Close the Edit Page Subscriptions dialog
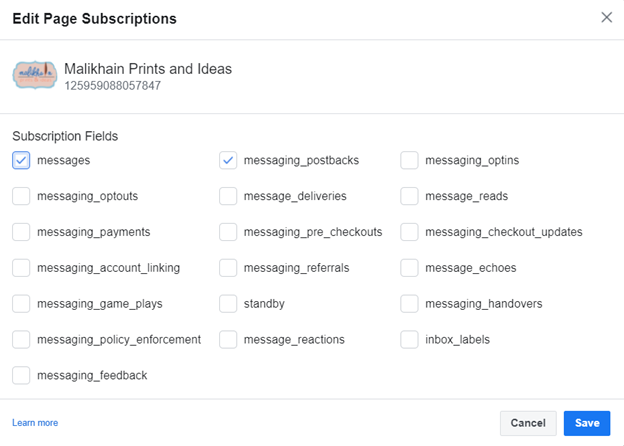Viewport: 624px width, 446px height. (606, 17)
